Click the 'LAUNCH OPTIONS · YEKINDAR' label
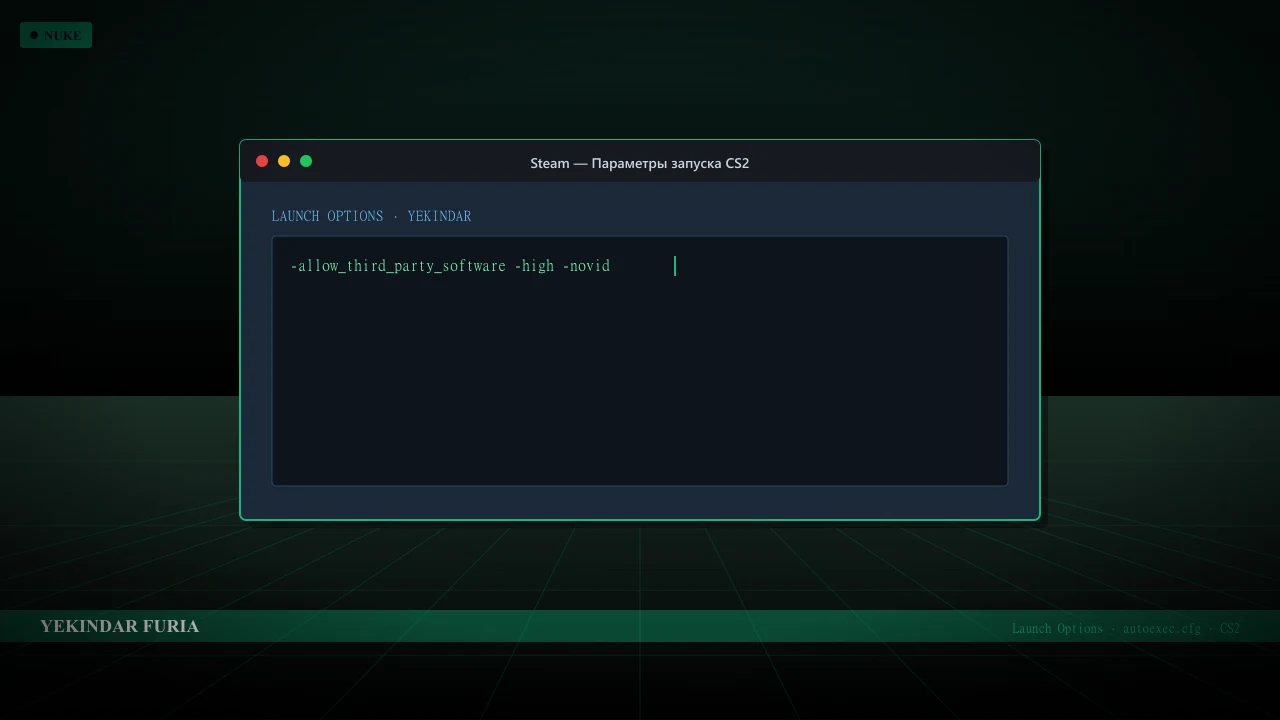The width and height of the screenshot is (1280, 720). 371,216
